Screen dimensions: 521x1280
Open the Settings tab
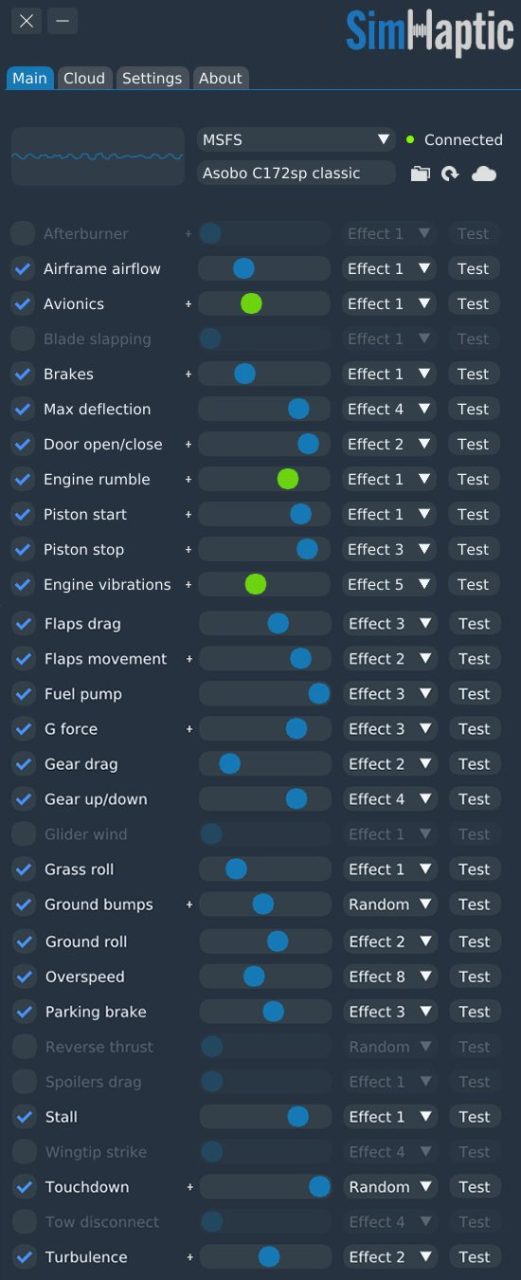[152, 78]
